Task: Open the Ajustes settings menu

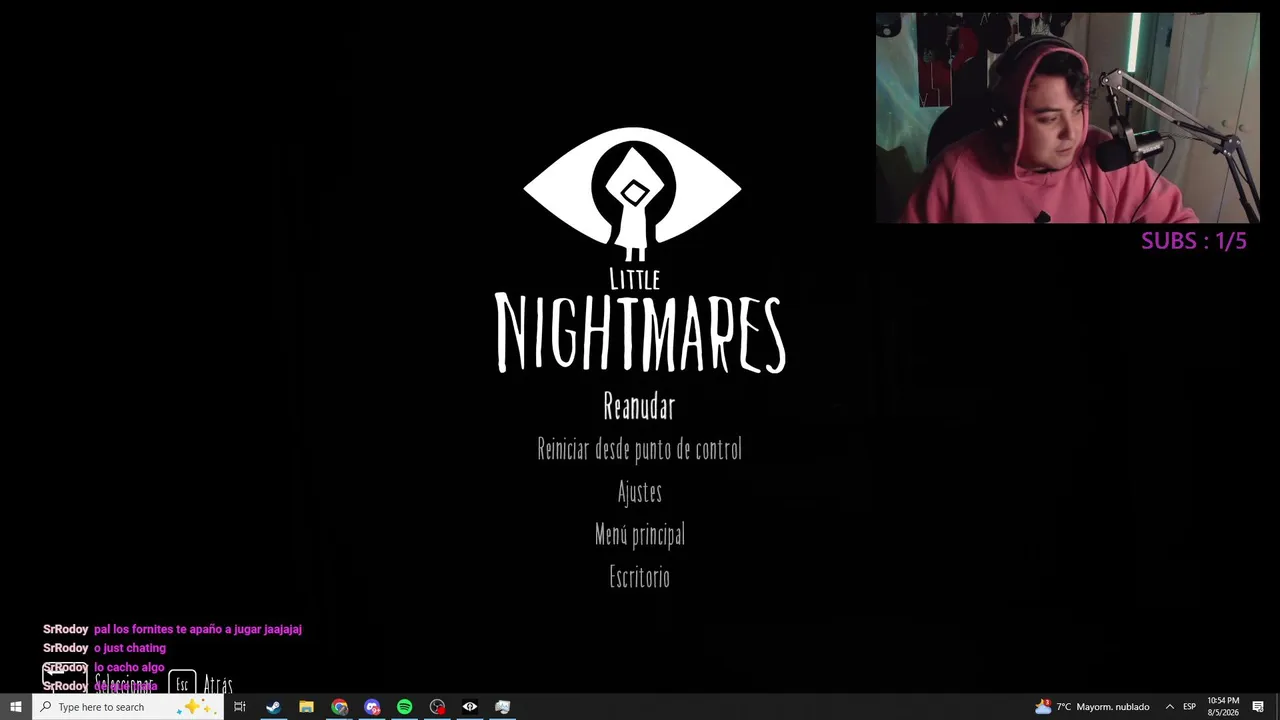Action: 639,492
